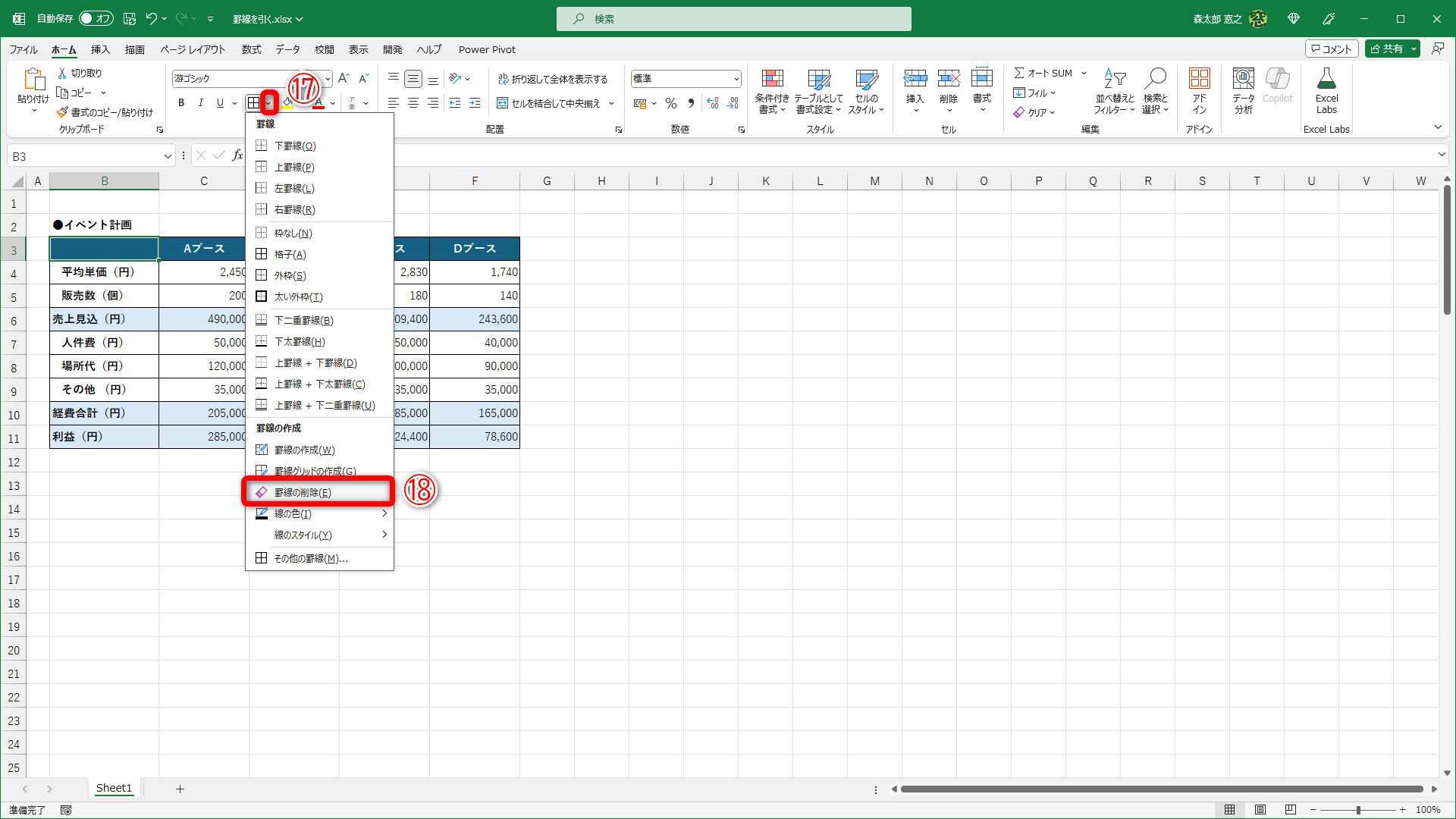The image size is (1456, 819).
Task: Expand the font name dropdown
Action: 328,79
